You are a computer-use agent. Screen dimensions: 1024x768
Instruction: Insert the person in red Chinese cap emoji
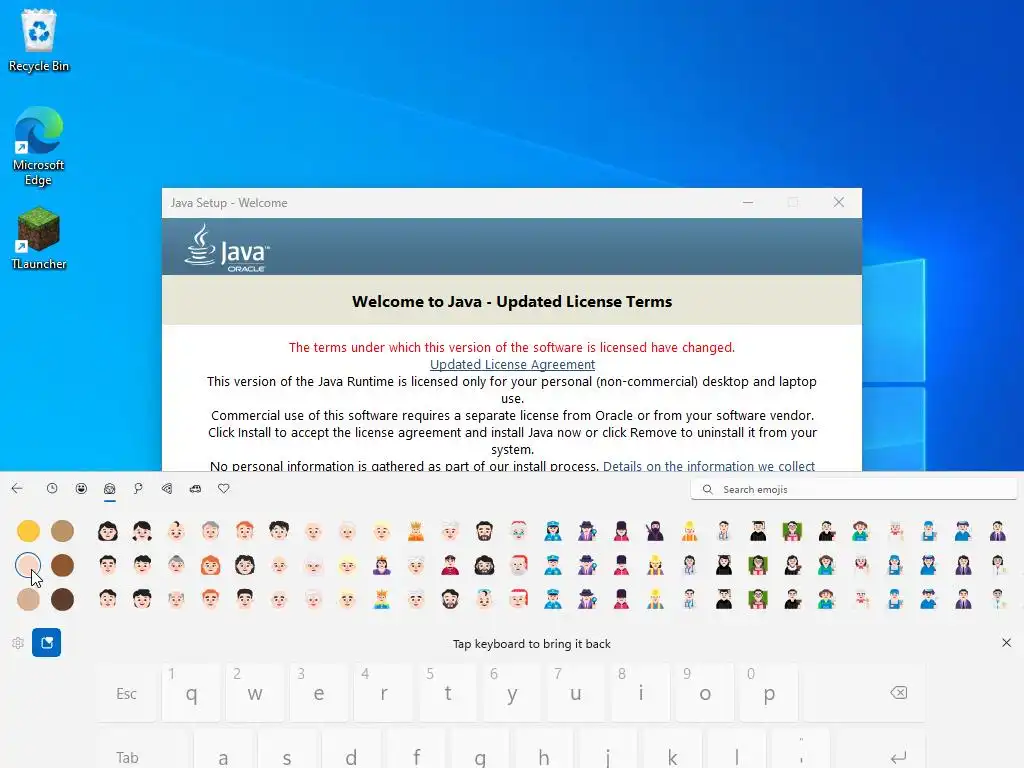(x=450, y=565)
